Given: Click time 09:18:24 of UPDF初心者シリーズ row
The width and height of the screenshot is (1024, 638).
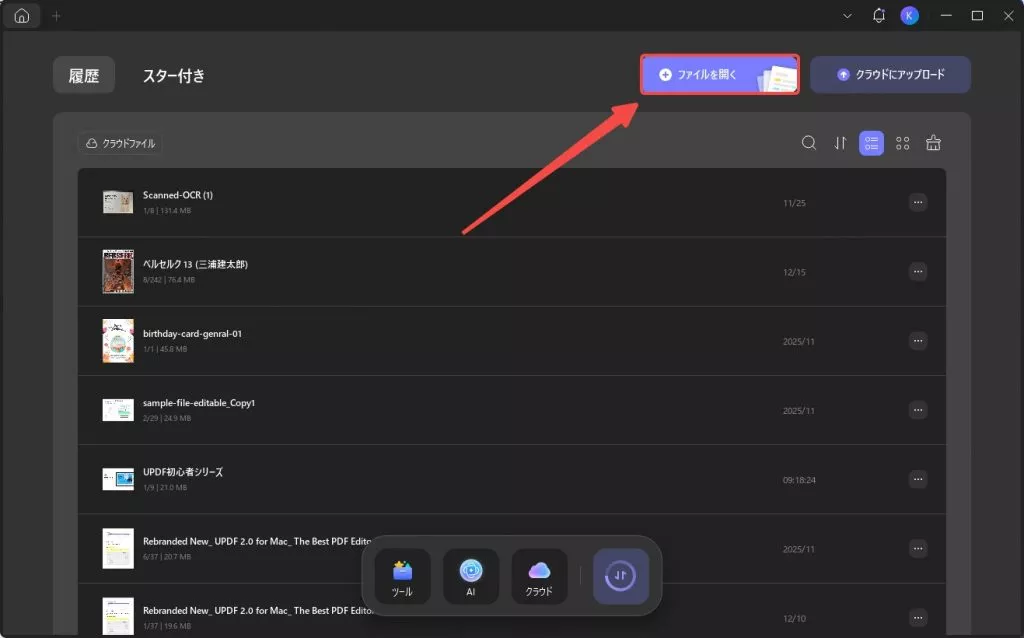Looking at the screenshot, I should 799,480.
